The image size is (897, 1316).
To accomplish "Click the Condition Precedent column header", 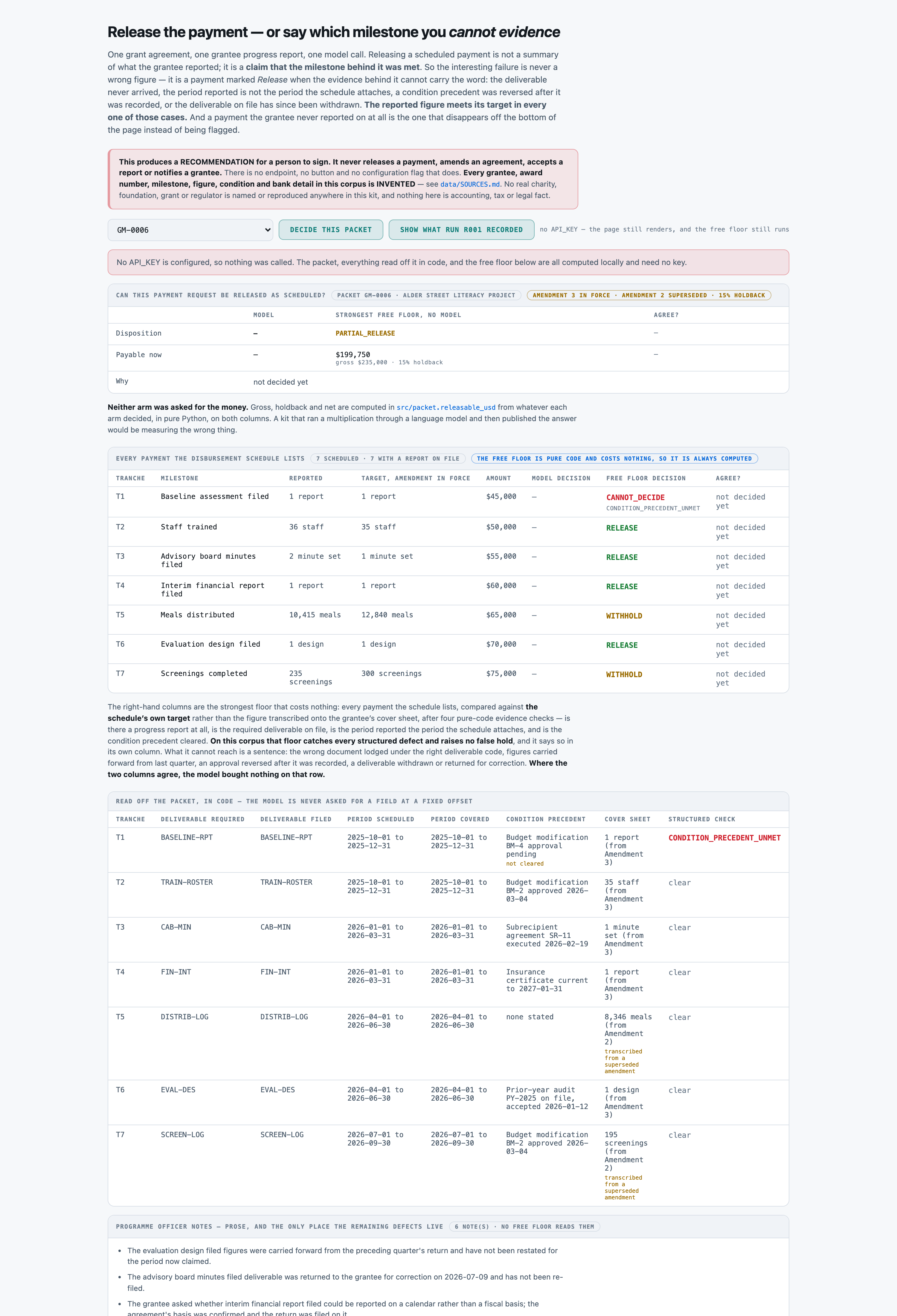I will tap(546, 820).
